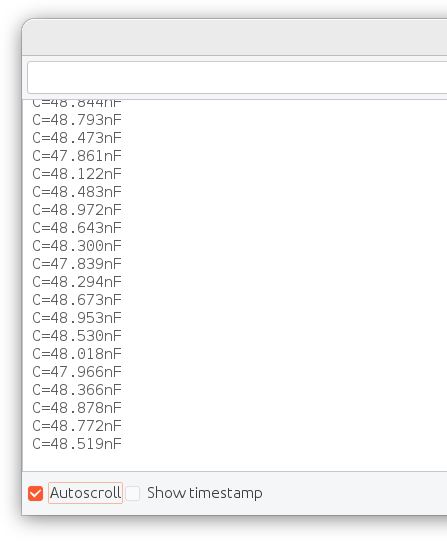Click the last reading C=48.519nF
Viewport: 447px width, 545px height.
pos(77,444)
